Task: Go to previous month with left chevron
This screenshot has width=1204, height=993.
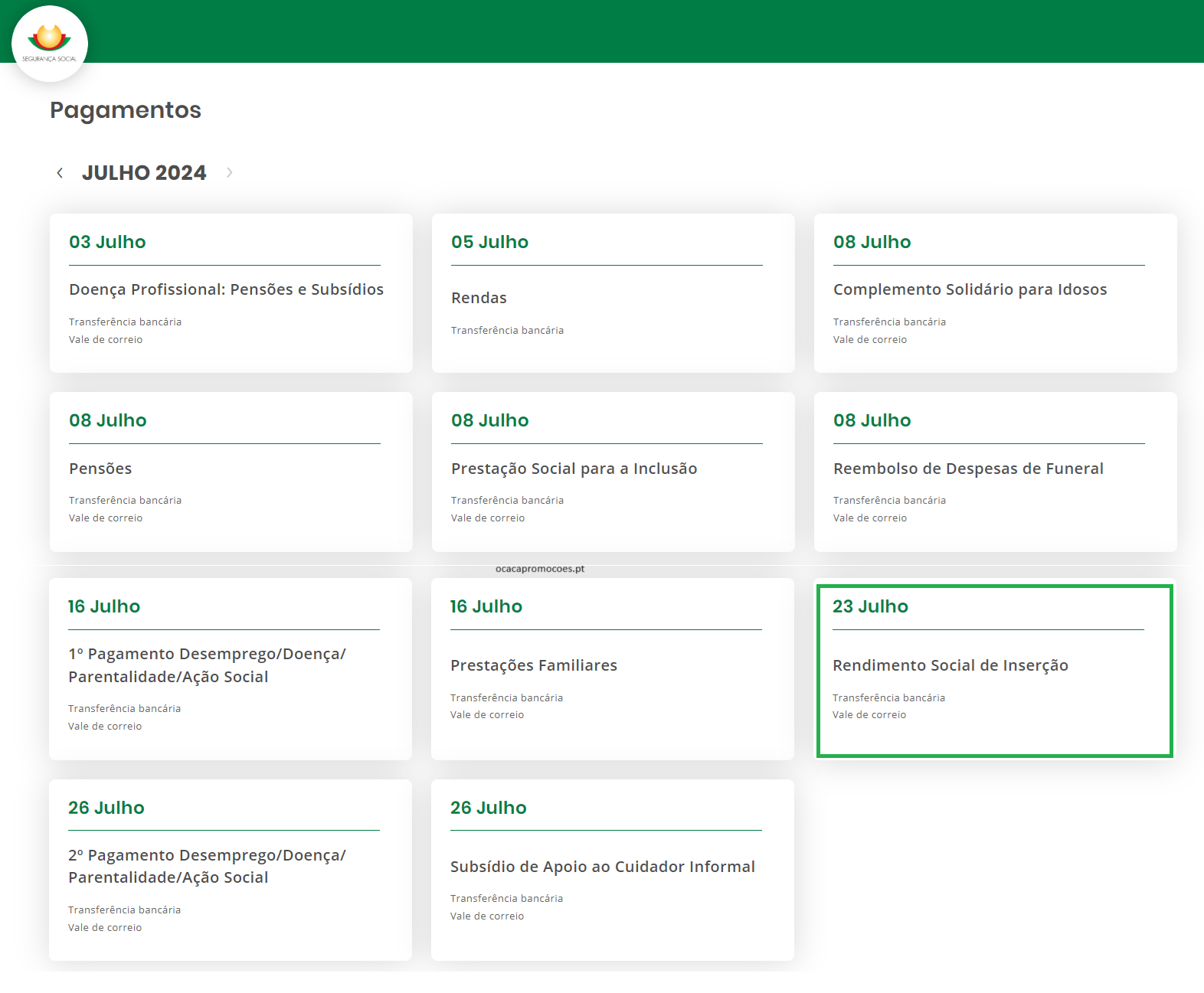Action: click(60, 173)
